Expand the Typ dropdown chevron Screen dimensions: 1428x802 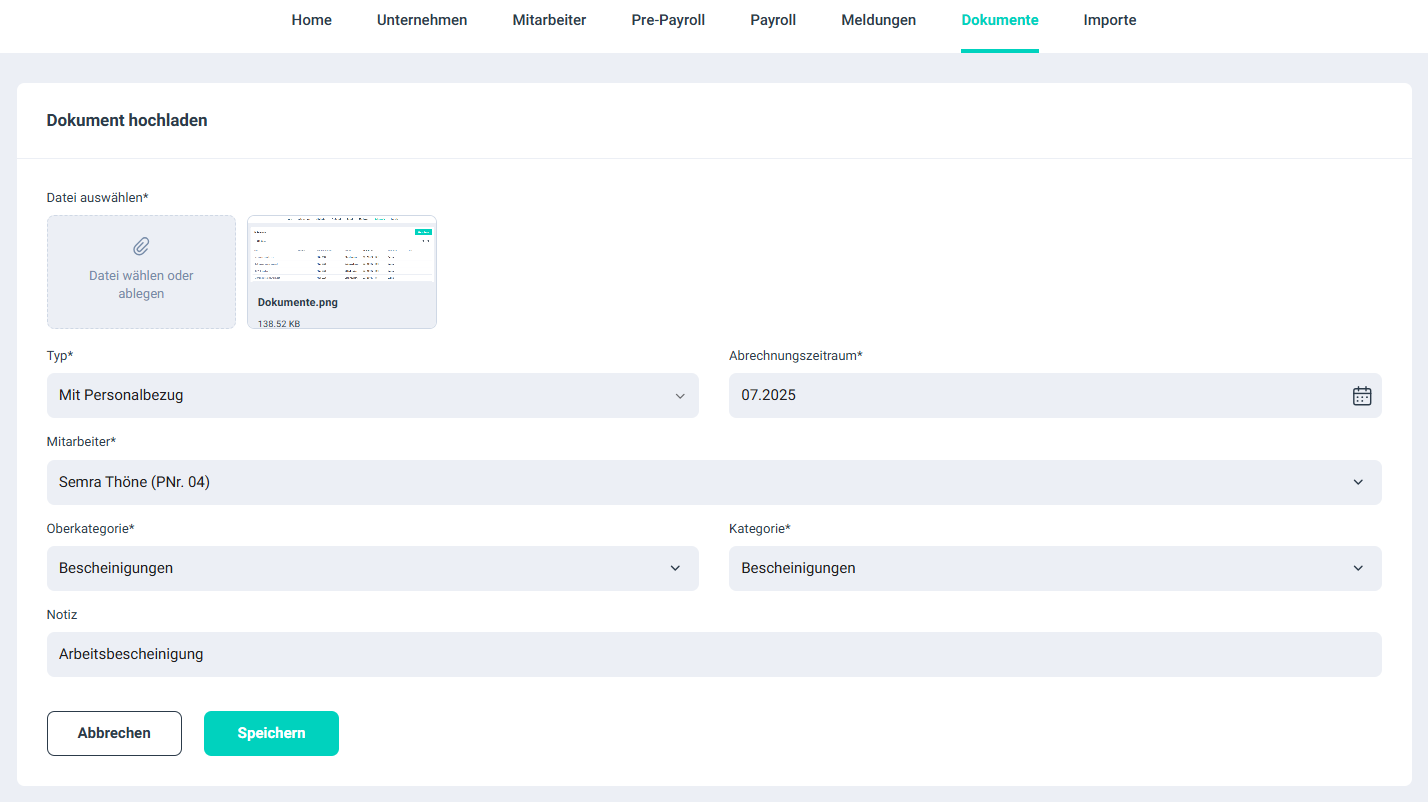[680, 396]
